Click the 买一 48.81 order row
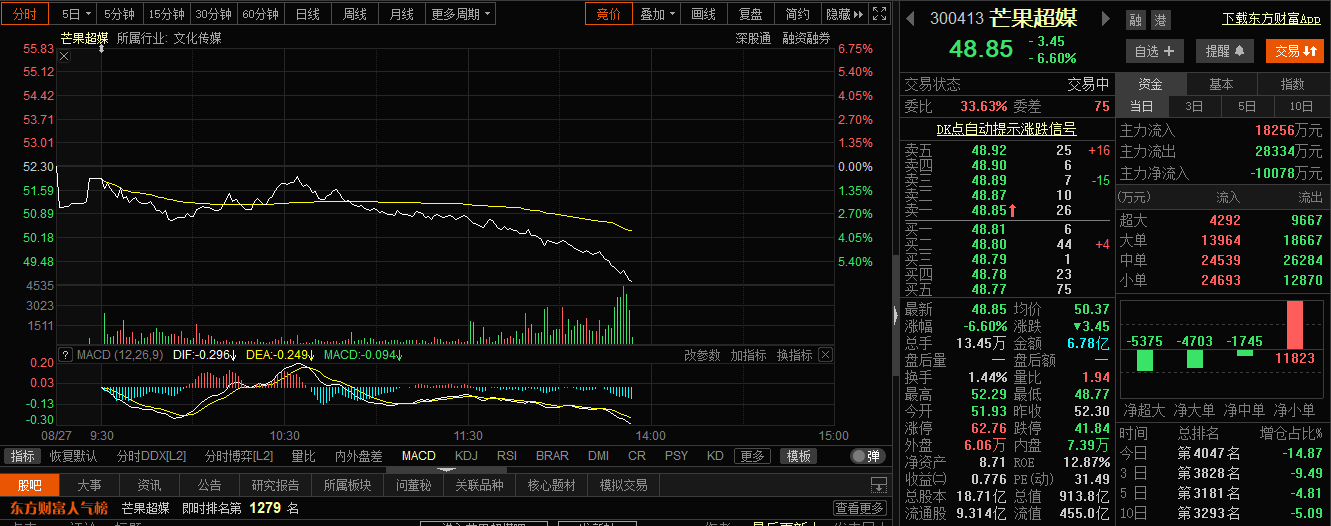1331x526 pixels. (x=1007, y=229)
